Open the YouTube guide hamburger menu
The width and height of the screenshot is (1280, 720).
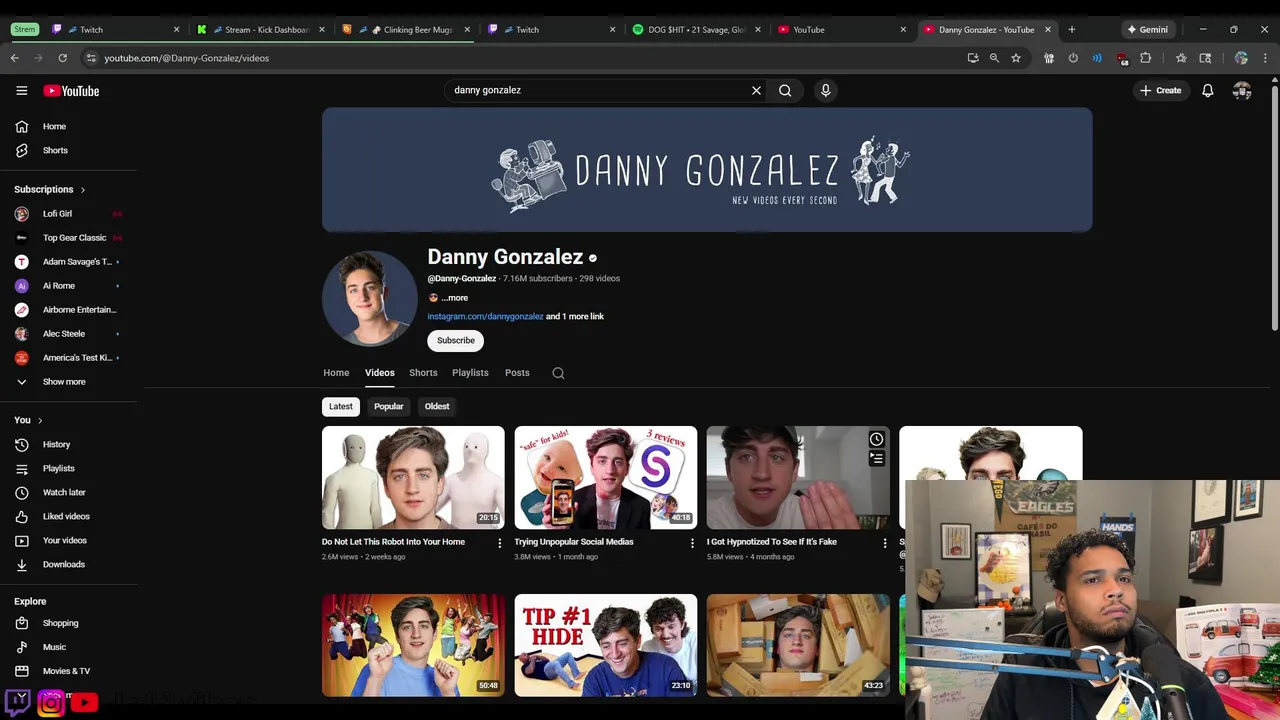point(21,90)
